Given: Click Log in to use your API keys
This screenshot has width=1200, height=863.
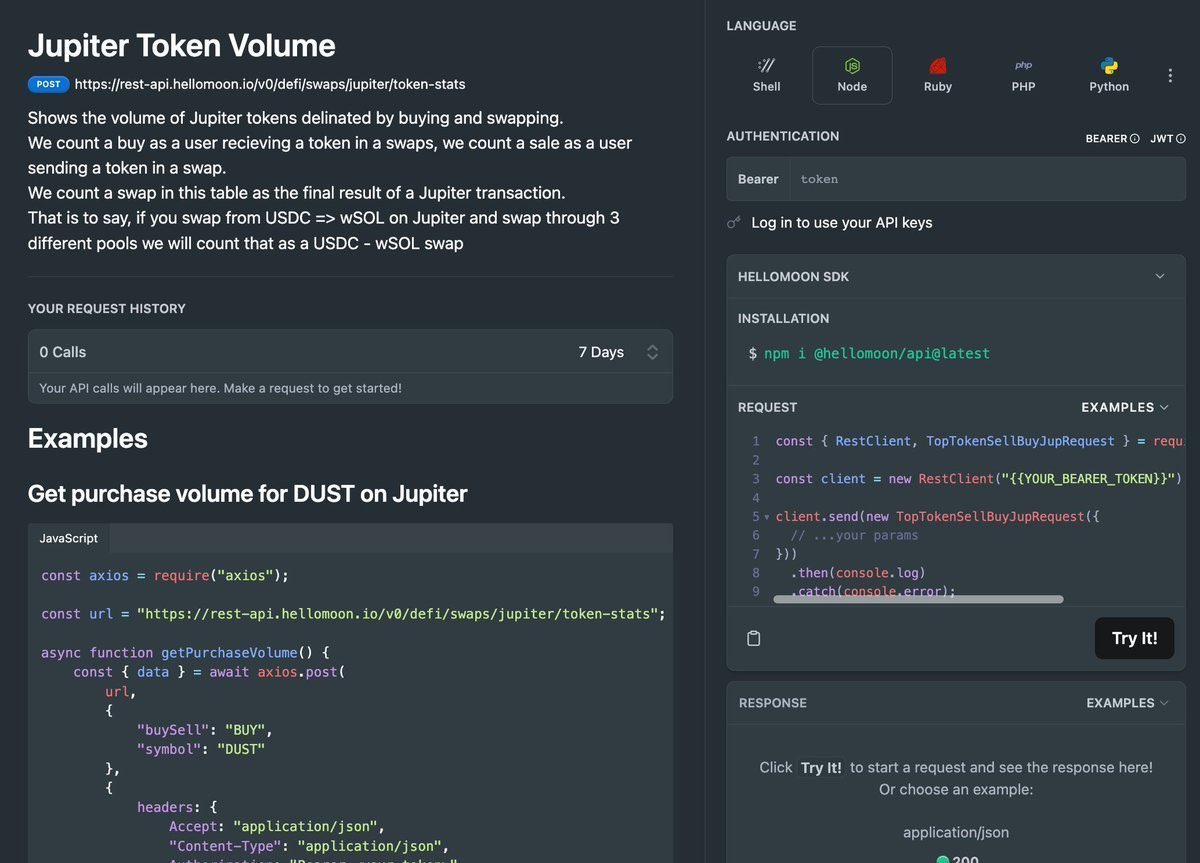Looking at the screenshot, I should tap(842, 223).
